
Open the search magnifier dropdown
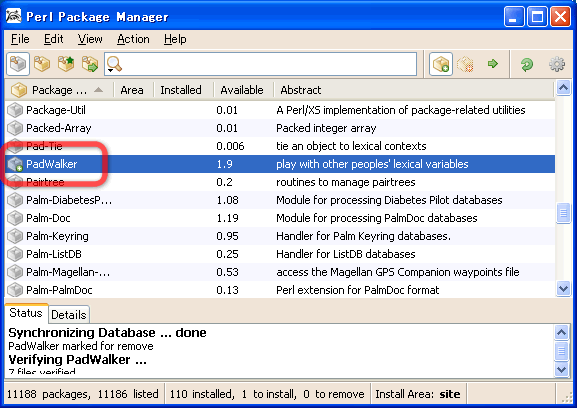pyautogui.click(x=114, y=65)
